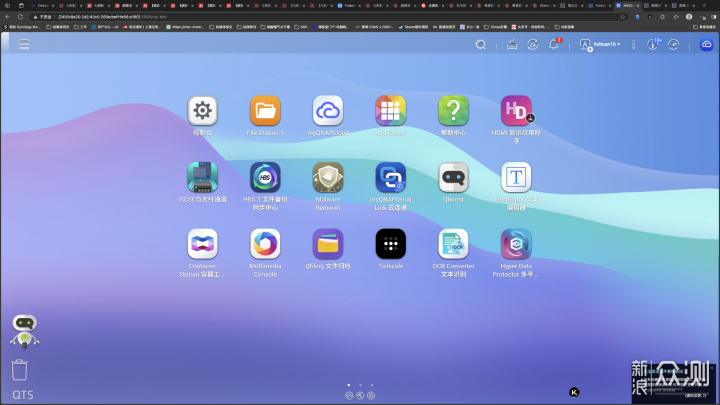Switch to the third desktop page dot

(372, 385)
